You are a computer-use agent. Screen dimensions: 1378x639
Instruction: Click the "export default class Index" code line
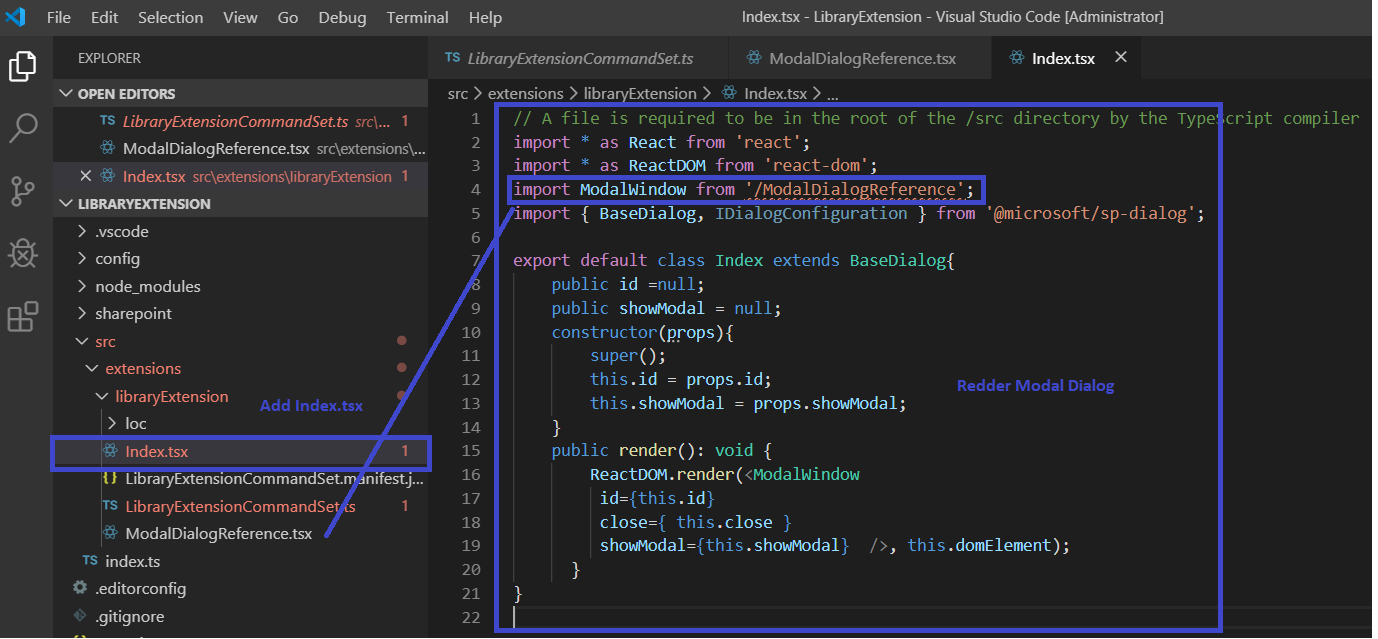coord(734,261)
